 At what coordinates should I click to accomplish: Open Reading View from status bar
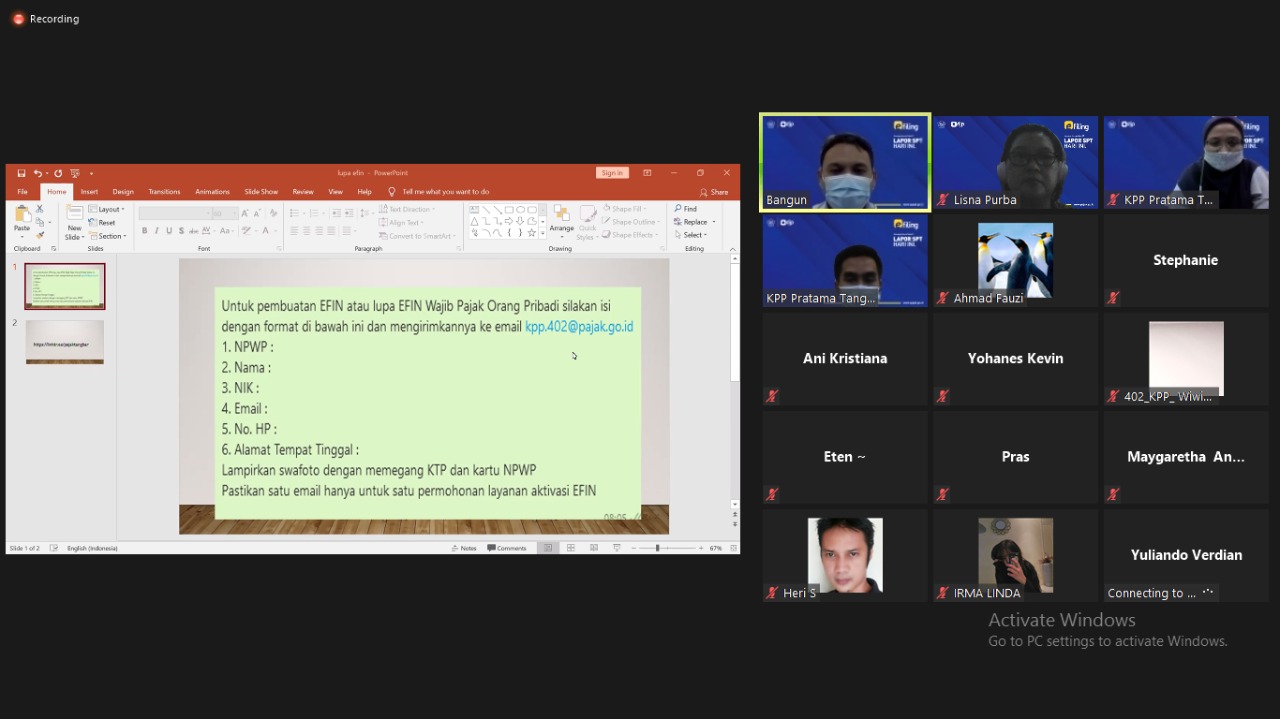tap(594, 548)
